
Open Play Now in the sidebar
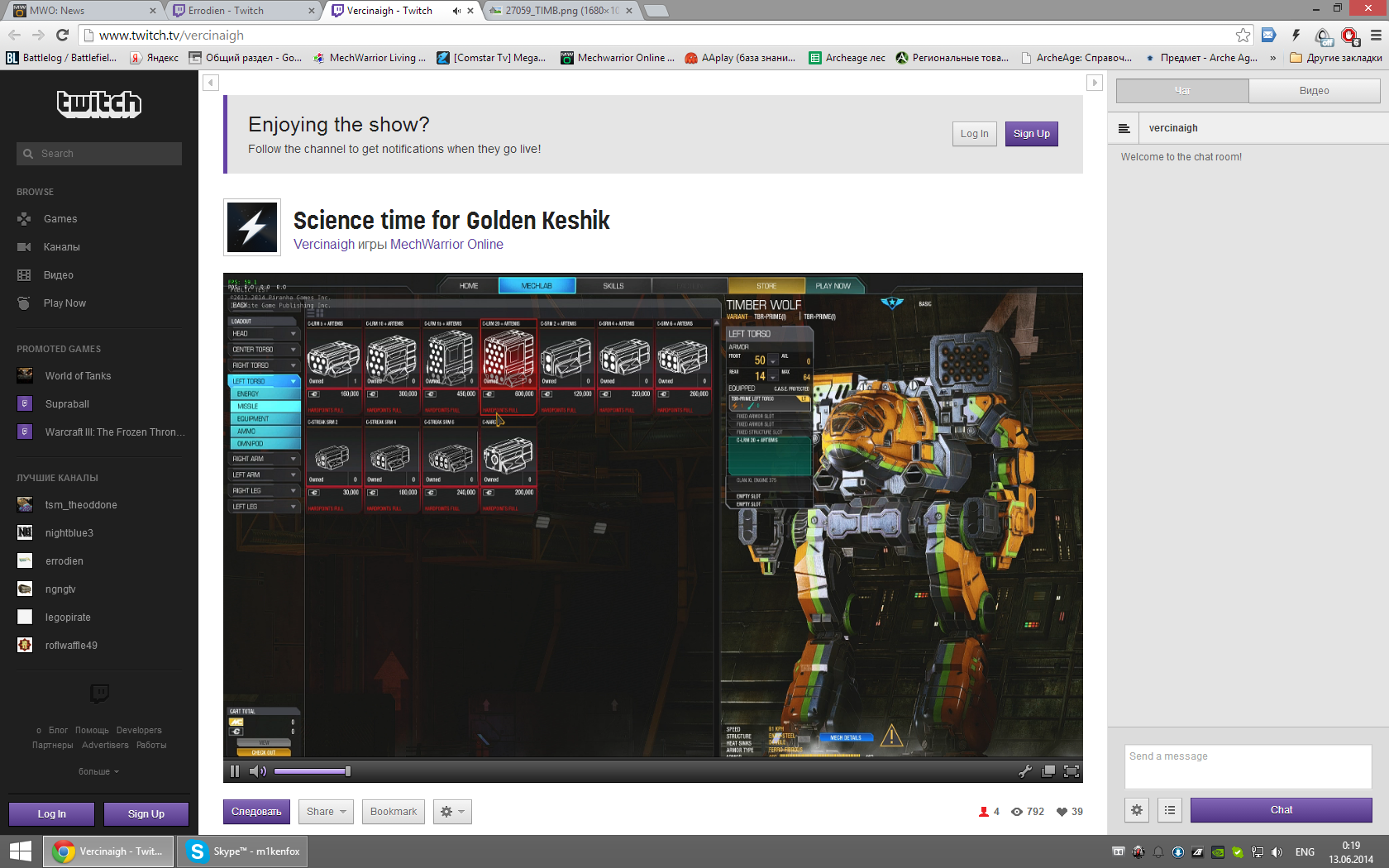64,303
